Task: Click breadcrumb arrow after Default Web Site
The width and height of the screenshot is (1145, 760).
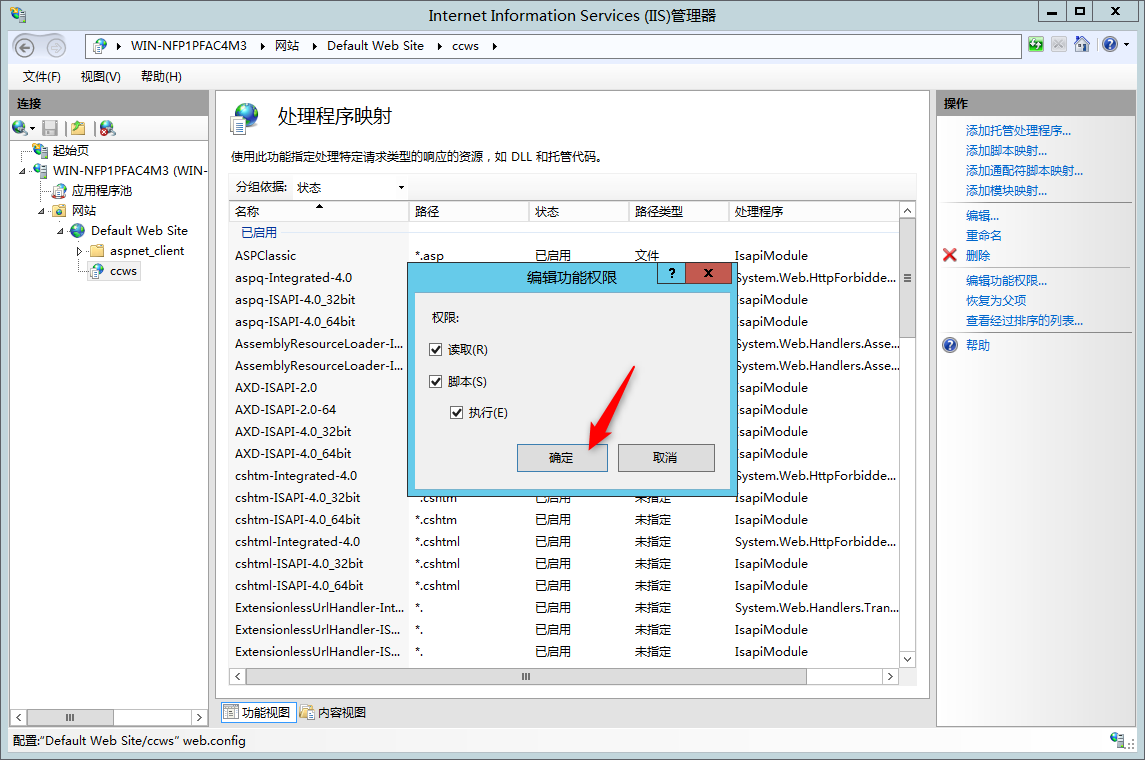Action: pos(440,46)
